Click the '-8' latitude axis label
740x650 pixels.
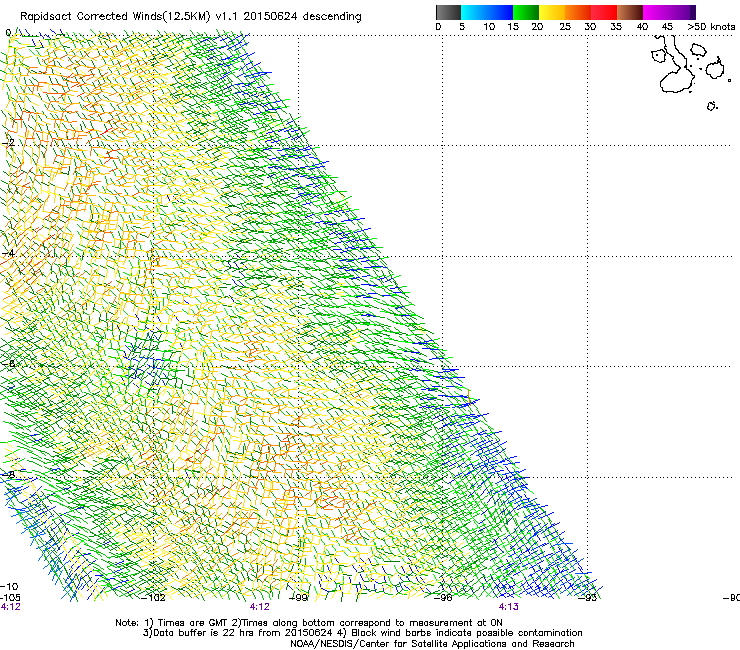9,474
